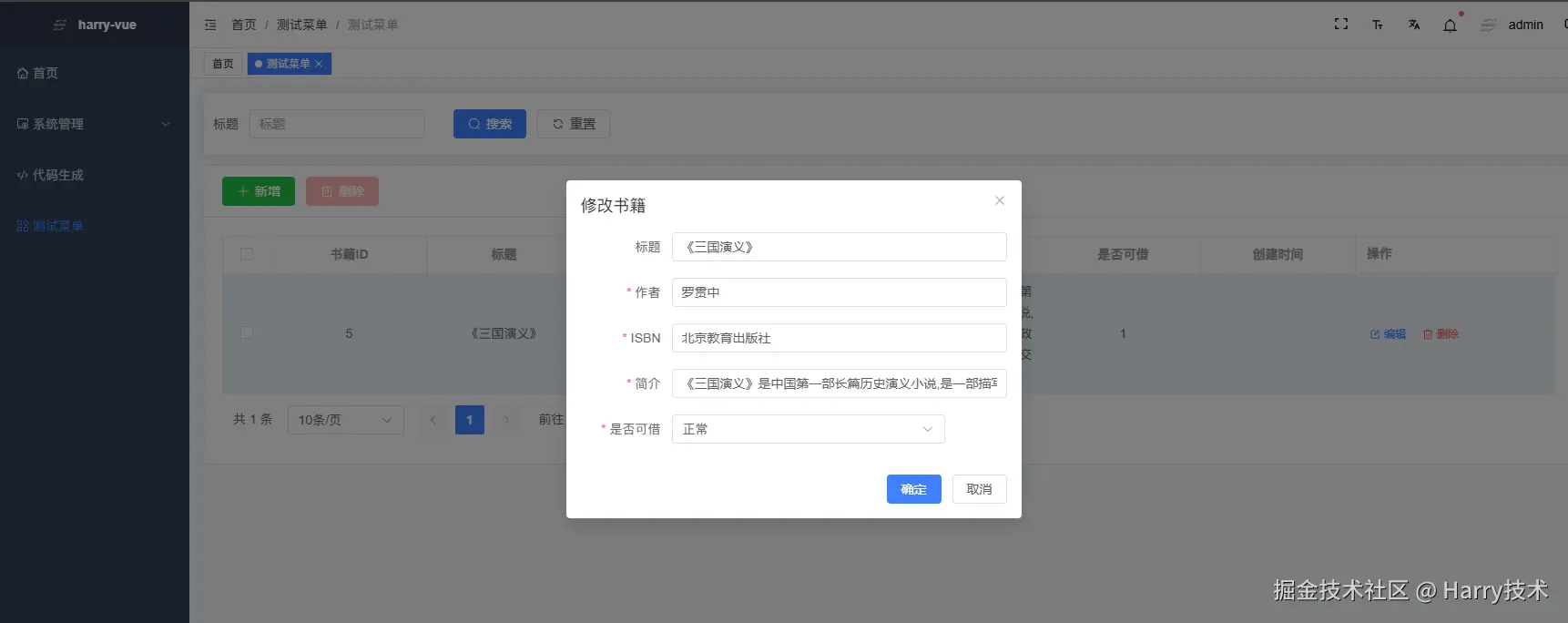Open admin user avatar menu
Screen dimensions: 1568x623
point(1513,25)
